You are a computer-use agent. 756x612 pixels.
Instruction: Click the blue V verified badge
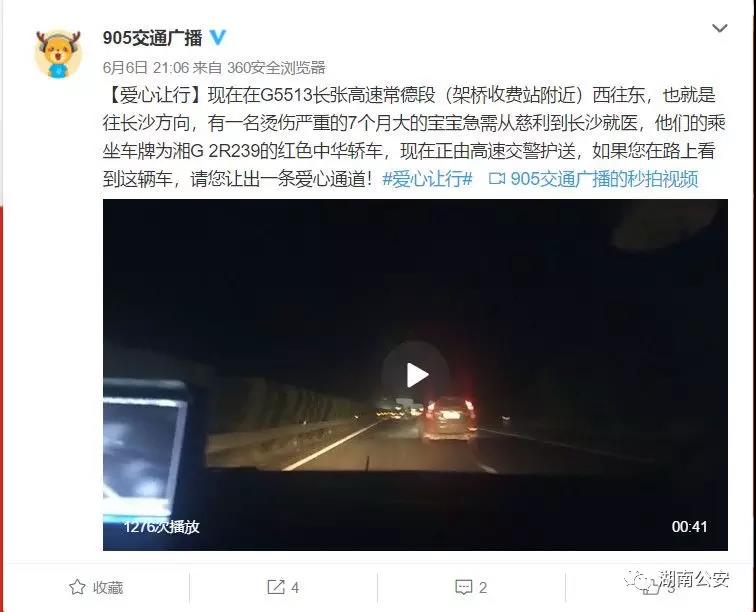point(217,37)
